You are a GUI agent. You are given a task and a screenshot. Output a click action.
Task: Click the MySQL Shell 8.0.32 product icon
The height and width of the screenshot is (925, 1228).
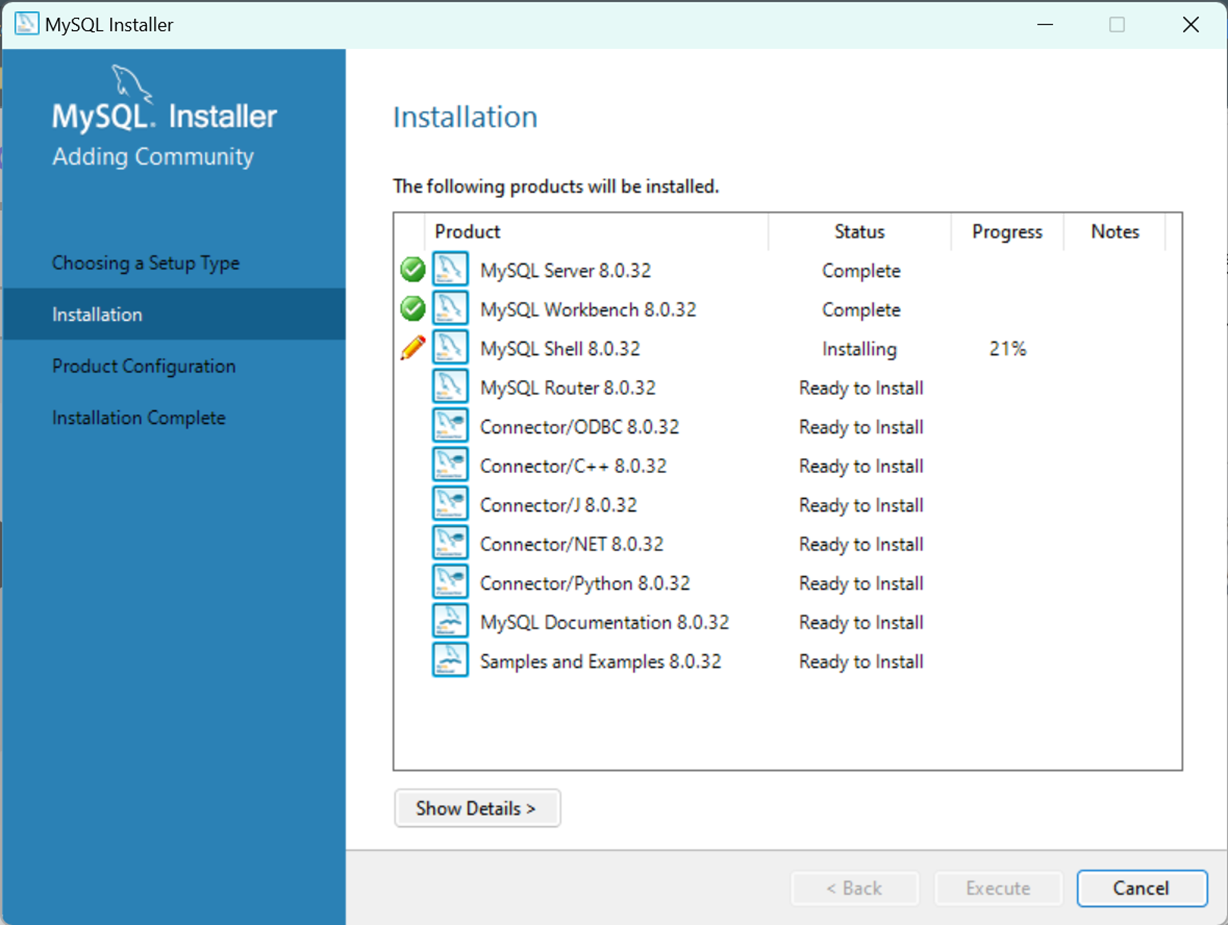coord(450,348)
